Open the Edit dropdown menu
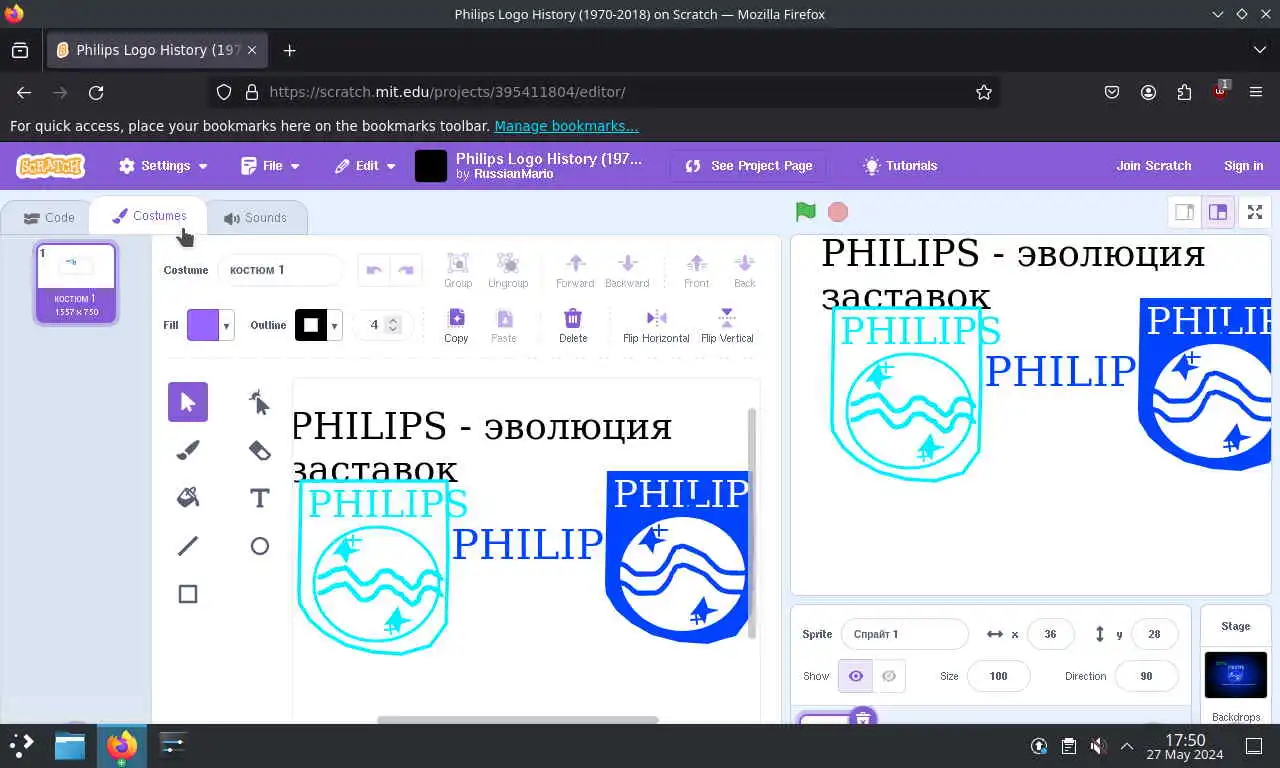This screenshot has width=1280, height=768. 365,166
